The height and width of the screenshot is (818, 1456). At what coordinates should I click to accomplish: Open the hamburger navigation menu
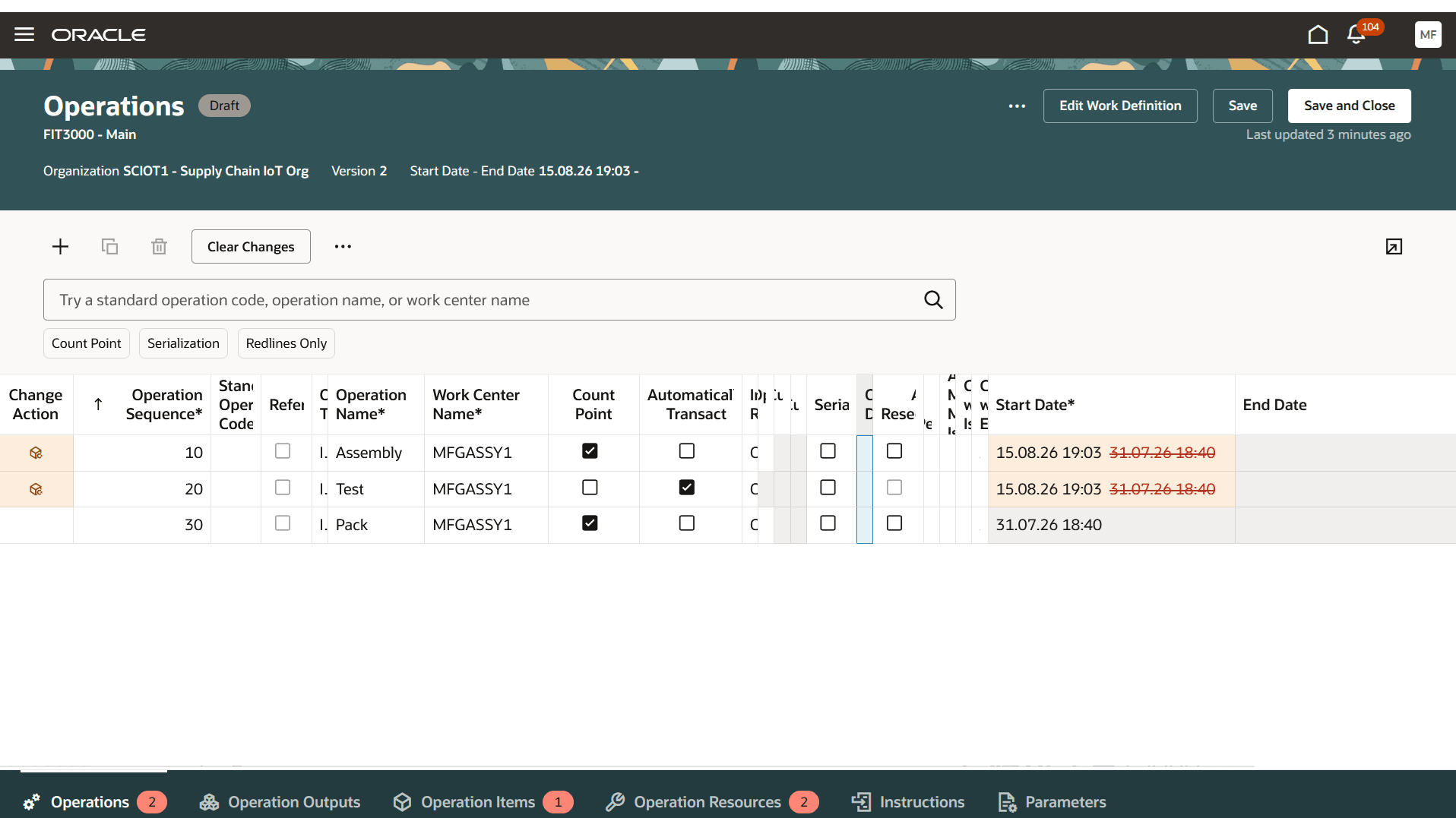[24, 35]
